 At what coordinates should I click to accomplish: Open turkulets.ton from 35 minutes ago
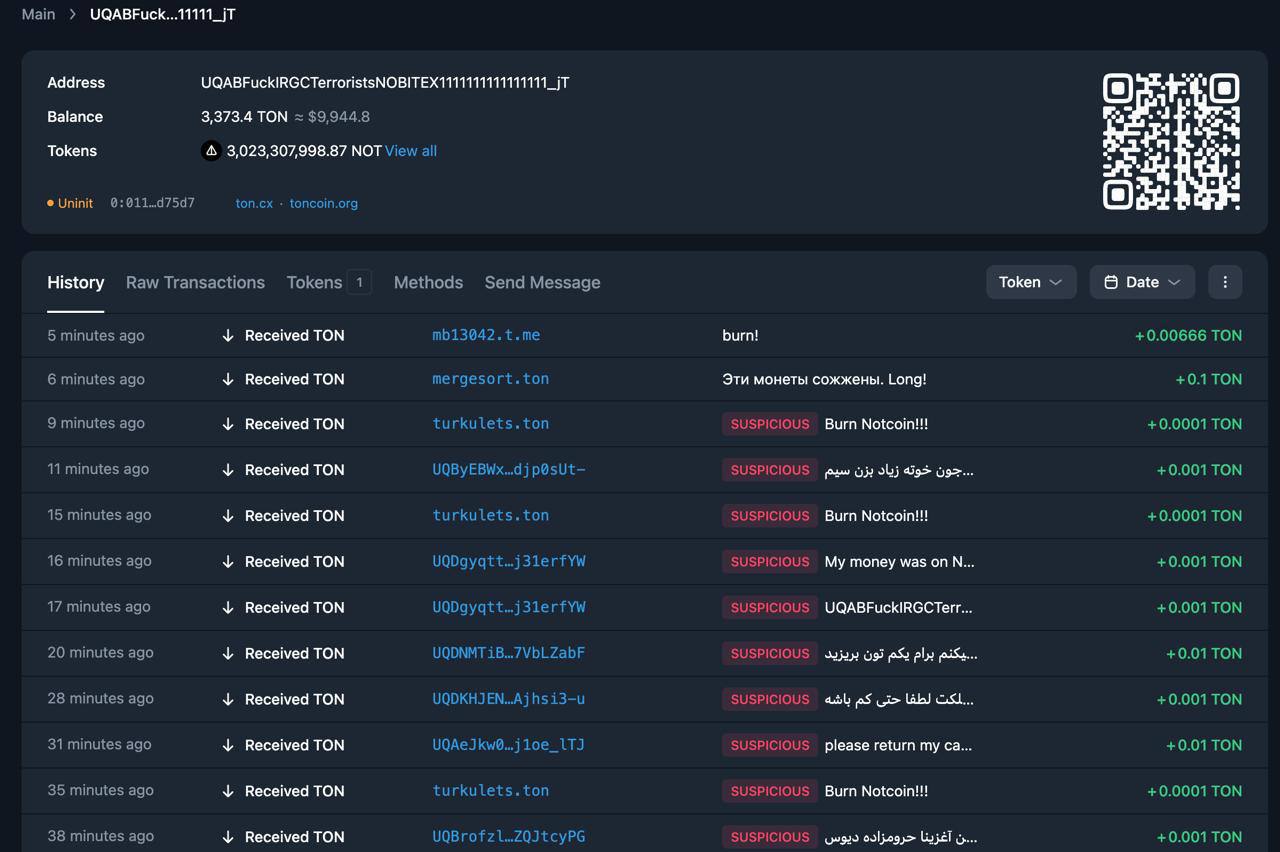490,791
